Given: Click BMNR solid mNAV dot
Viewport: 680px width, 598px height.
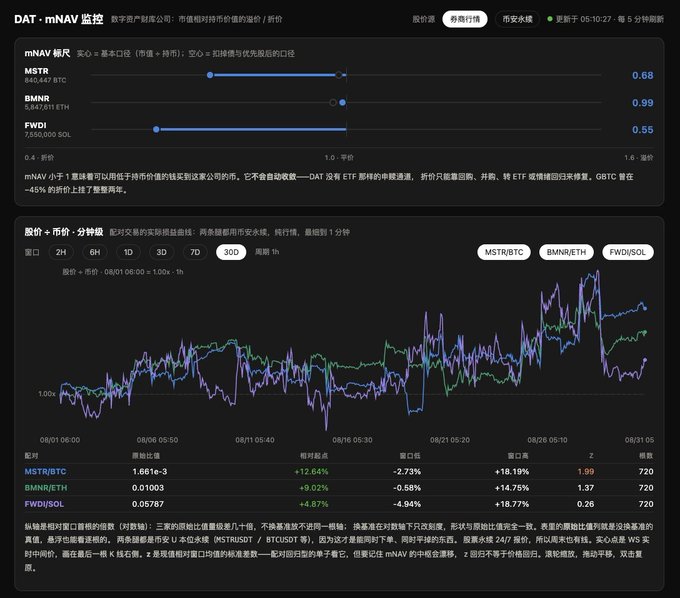Looking at the screenshot, I should tap(343, 102).
